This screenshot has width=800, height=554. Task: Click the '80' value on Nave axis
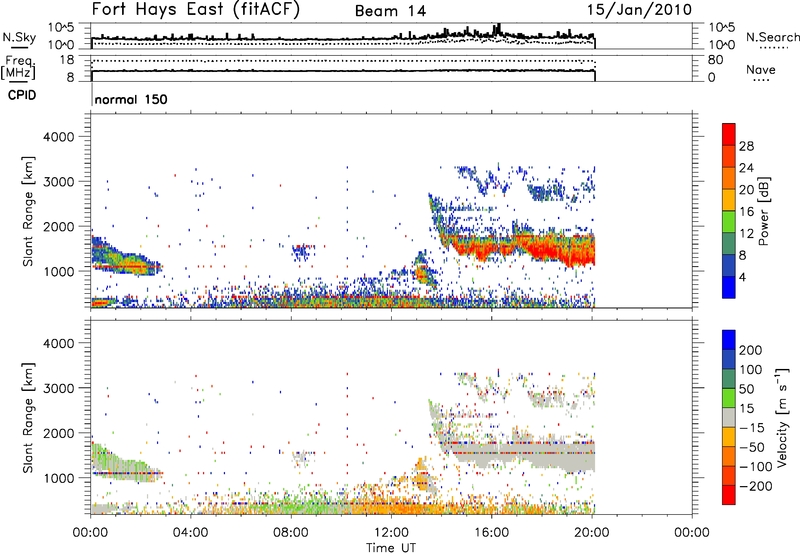[715, 60]
